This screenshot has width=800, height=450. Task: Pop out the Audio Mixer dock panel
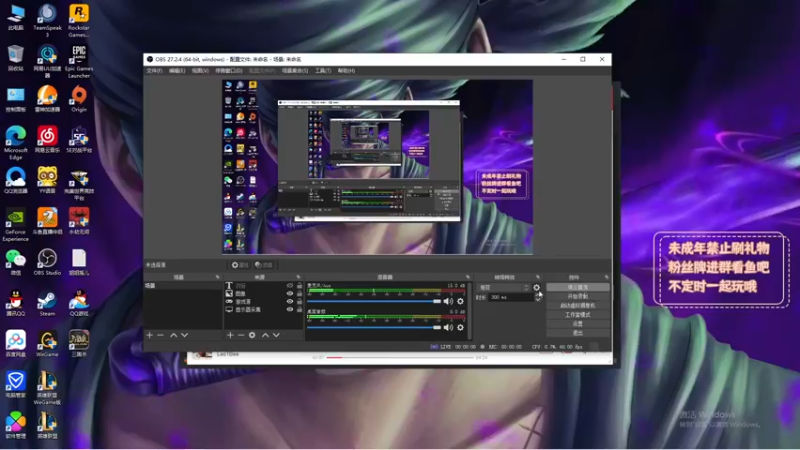click(468, 277)
